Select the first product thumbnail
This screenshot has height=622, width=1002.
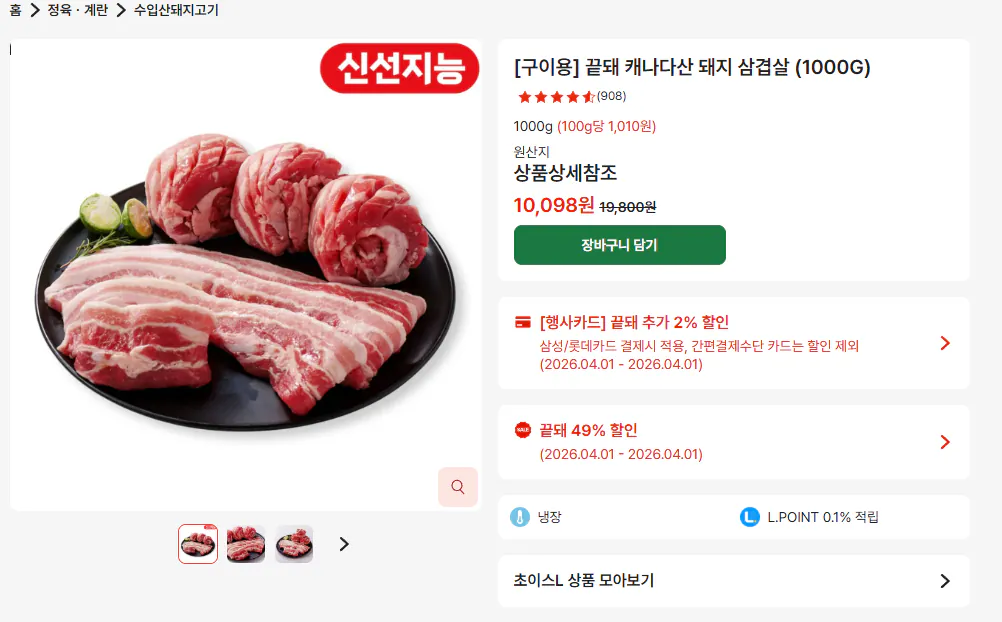(x=197, y=543)
